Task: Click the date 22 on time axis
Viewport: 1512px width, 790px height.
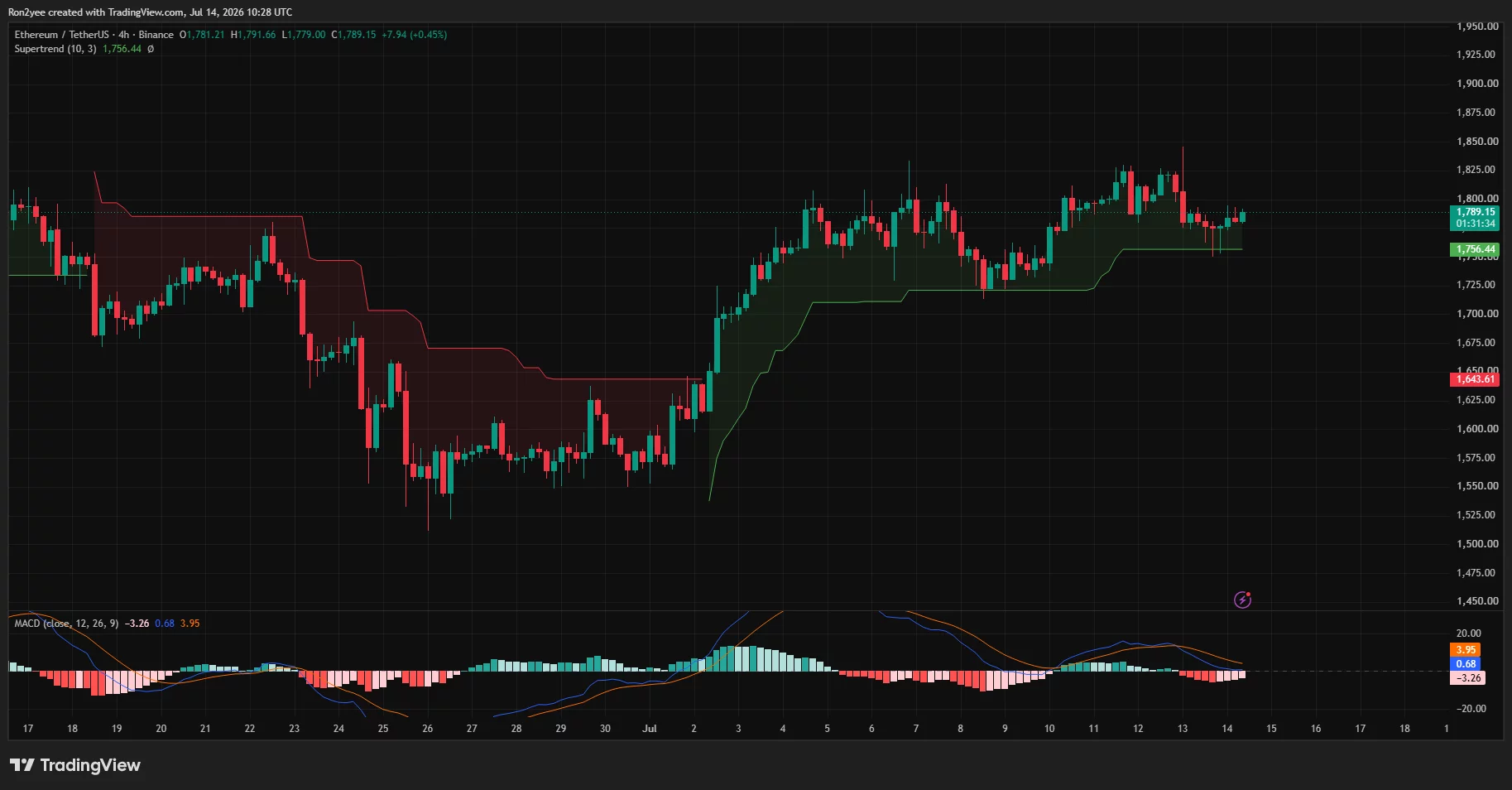Action: [250, 729]
